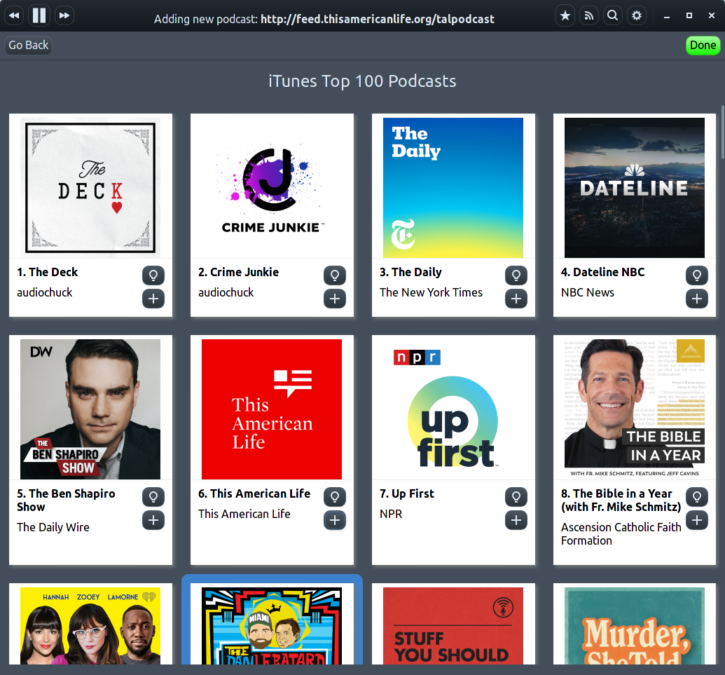Click the feed URL in title bar
Screen dimensions: 725x675
377,19
